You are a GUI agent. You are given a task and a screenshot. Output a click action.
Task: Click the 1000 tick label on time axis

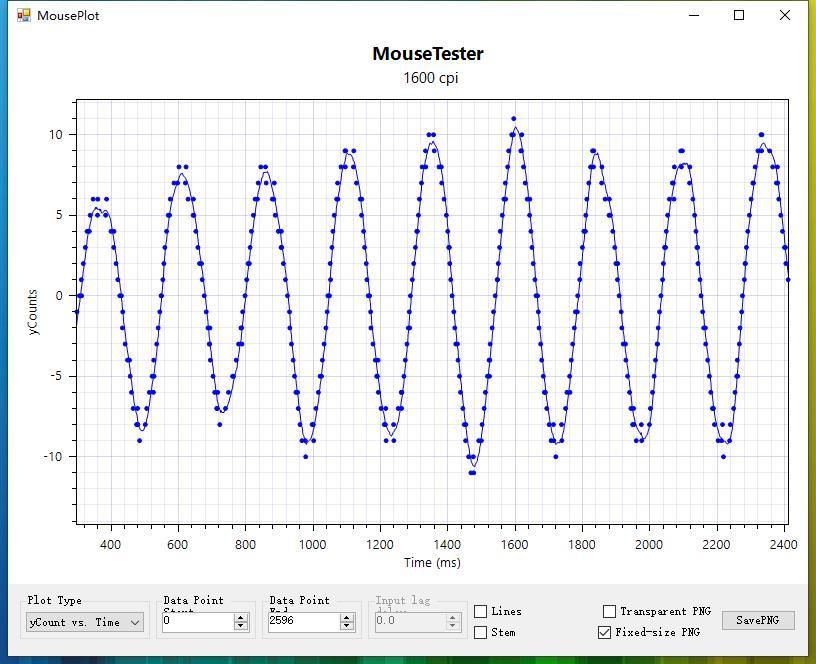[x=312, y=545]
